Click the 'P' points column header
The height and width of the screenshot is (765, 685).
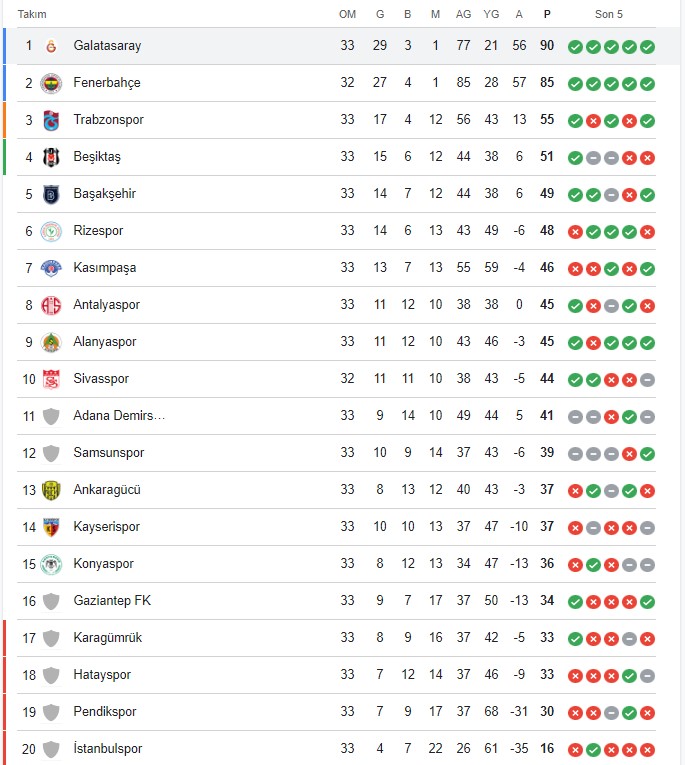coord(546,14)
